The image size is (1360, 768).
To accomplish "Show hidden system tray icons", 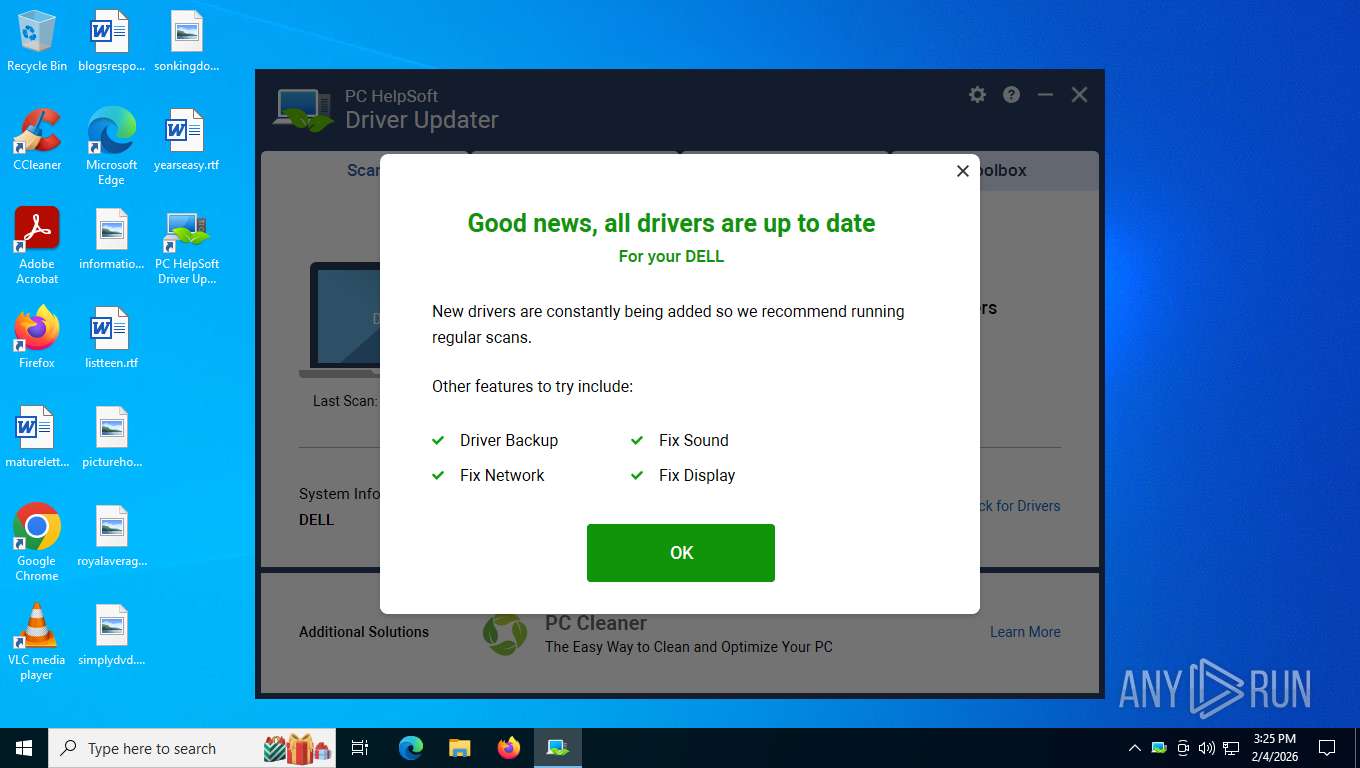I will 1134,748.
